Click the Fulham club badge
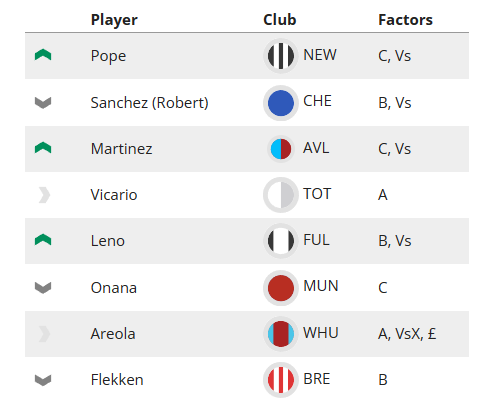483x407 pixels. (281, 241)
